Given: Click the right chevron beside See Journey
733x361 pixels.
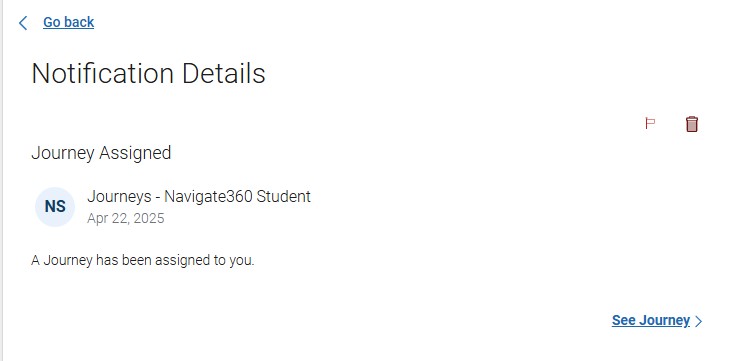Looking at the screenshot, I should tap(698, 321).
